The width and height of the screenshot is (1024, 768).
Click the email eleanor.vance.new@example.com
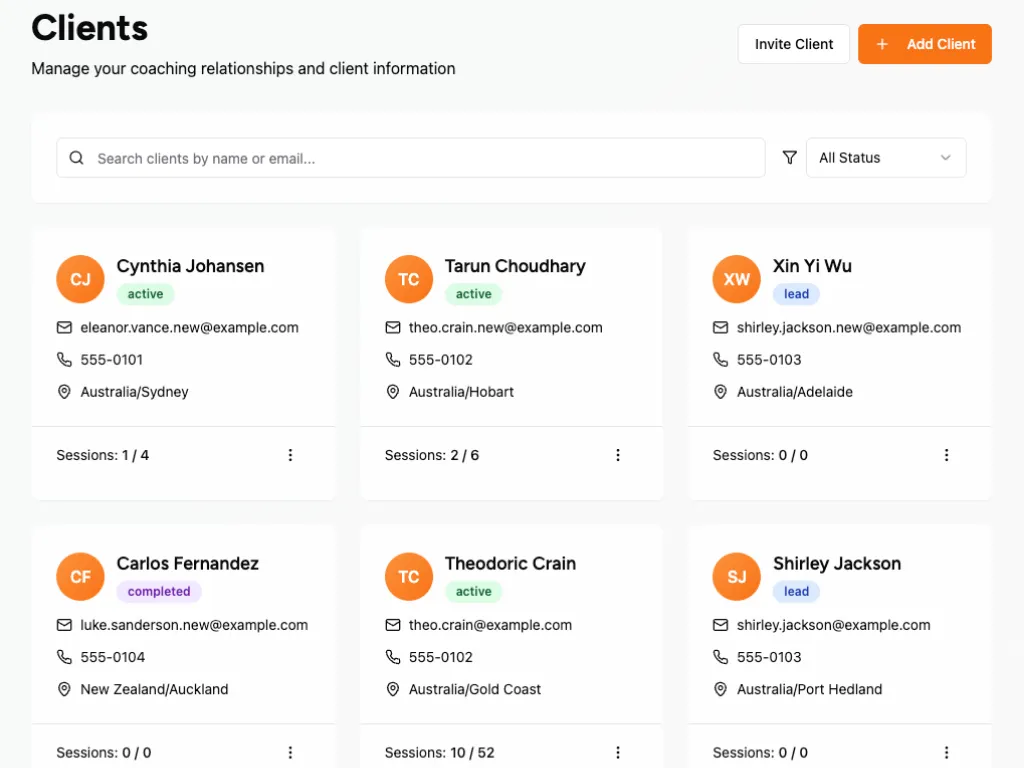tap(189, 327)
